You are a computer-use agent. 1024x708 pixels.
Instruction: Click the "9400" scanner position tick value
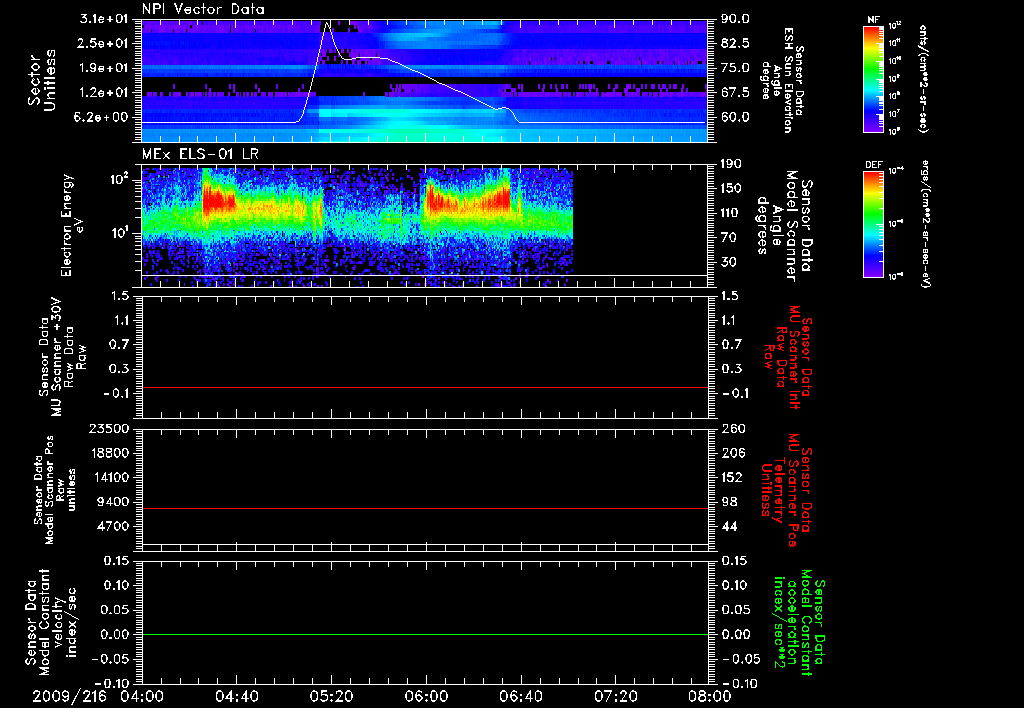coord(114,502)
